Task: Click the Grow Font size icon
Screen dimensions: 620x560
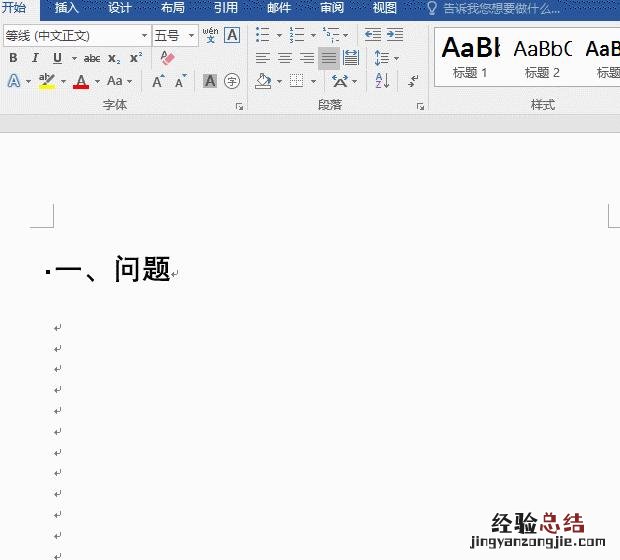Action: (x=158, y=81)
